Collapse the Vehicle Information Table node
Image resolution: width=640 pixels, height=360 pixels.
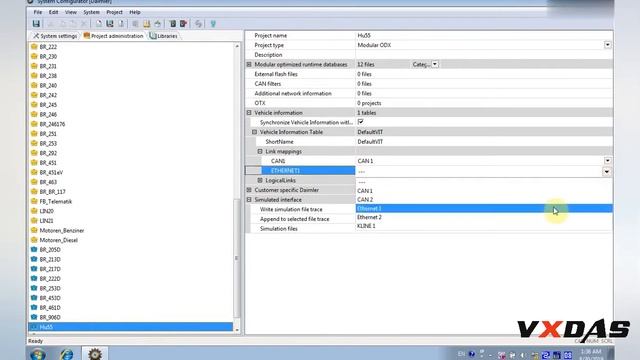[254, 132]
